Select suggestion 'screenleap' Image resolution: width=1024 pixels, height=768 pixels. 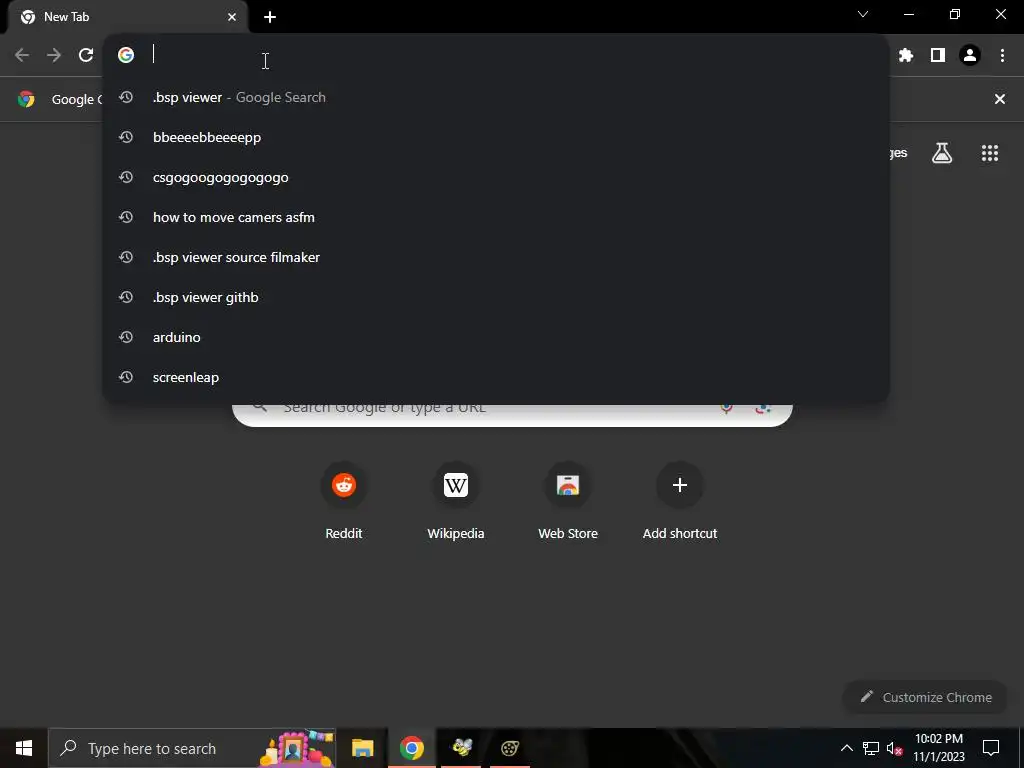(x=496, y=377)
